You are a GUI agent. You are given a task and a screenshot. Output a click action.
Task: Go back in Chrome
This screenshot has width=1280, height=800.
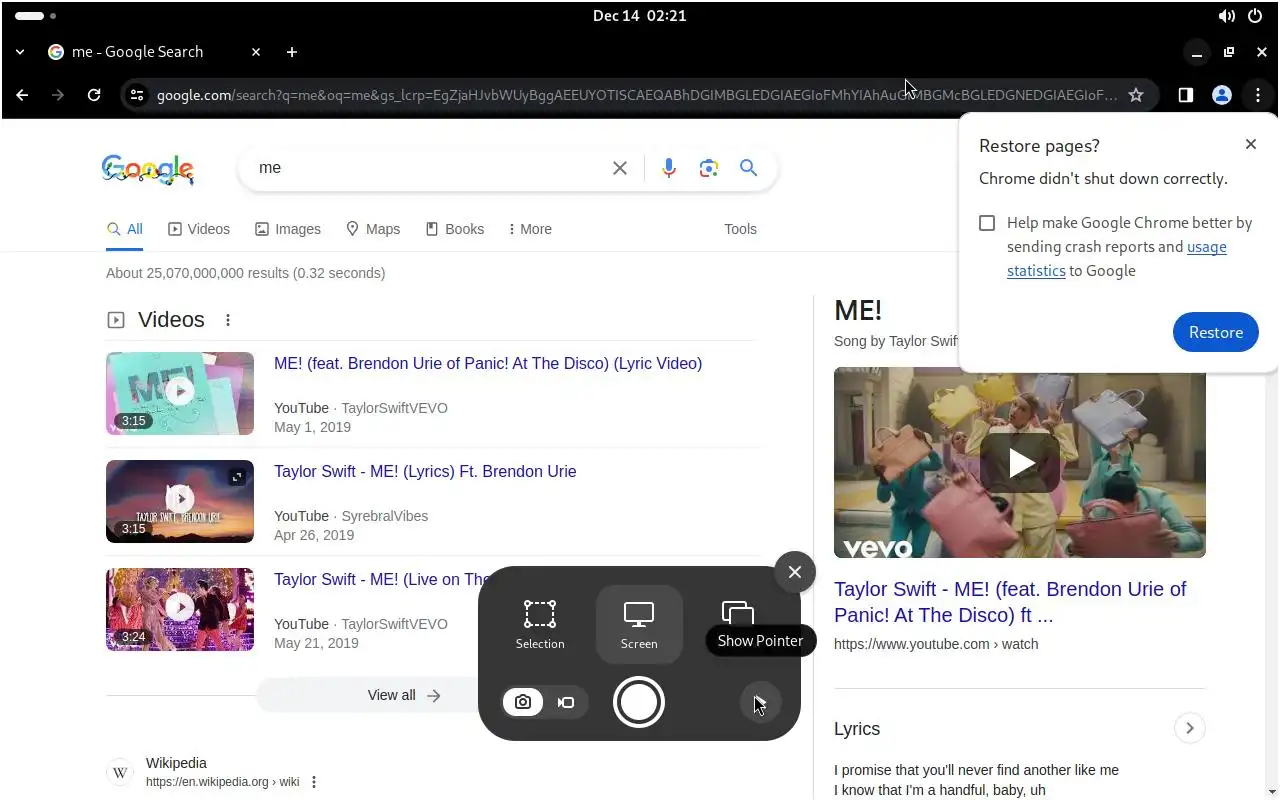coord(22,95)
